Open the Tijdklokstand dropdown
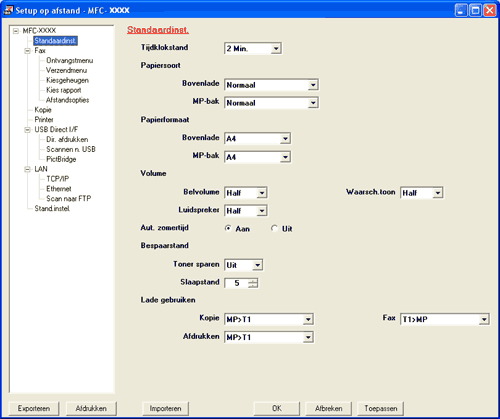This screenshot has width=500, height=419. click(276, 49)
